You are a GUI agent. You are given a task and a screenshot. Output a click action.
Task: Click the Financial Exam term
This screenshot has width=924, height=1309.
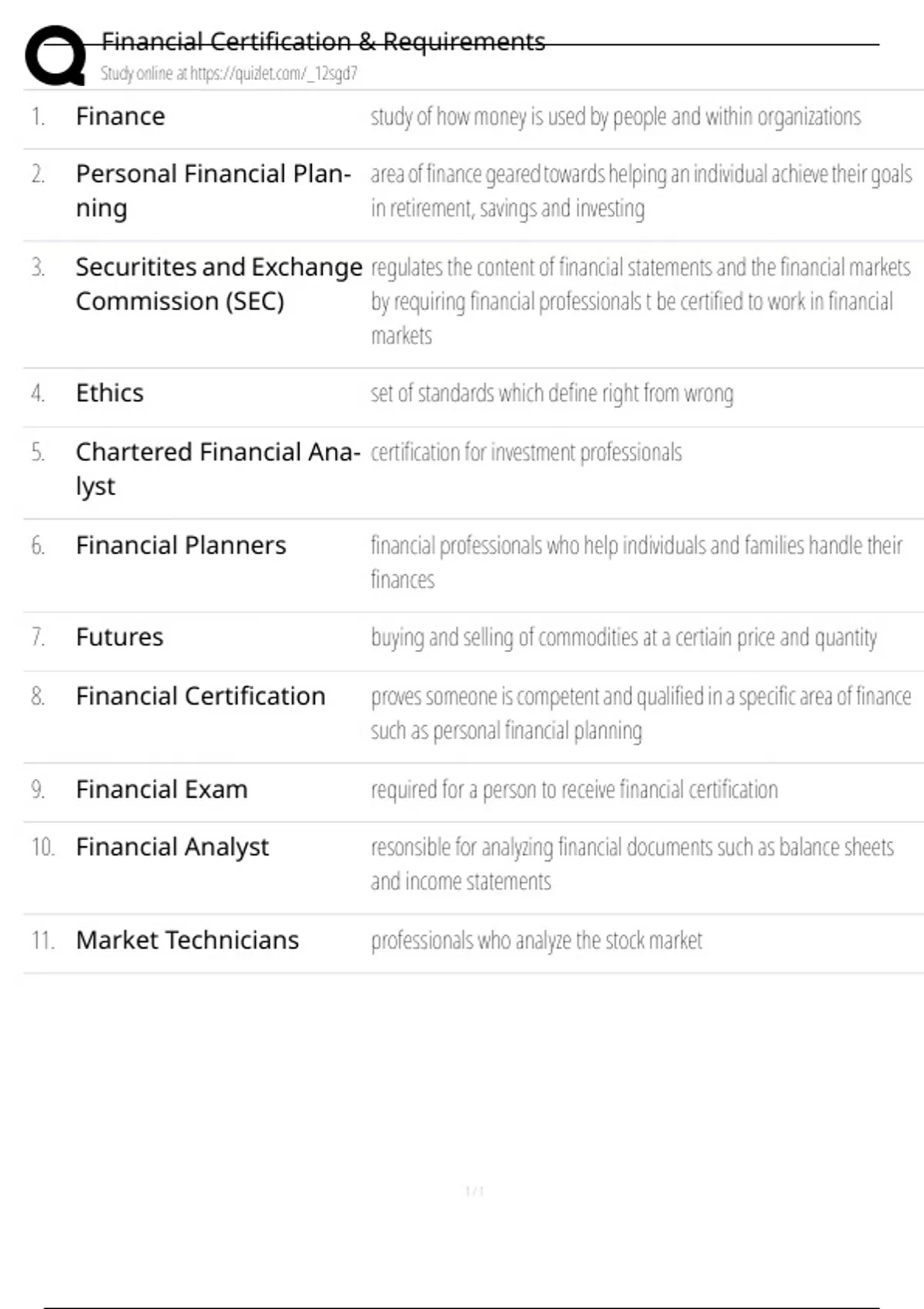(x=162, y=789)
